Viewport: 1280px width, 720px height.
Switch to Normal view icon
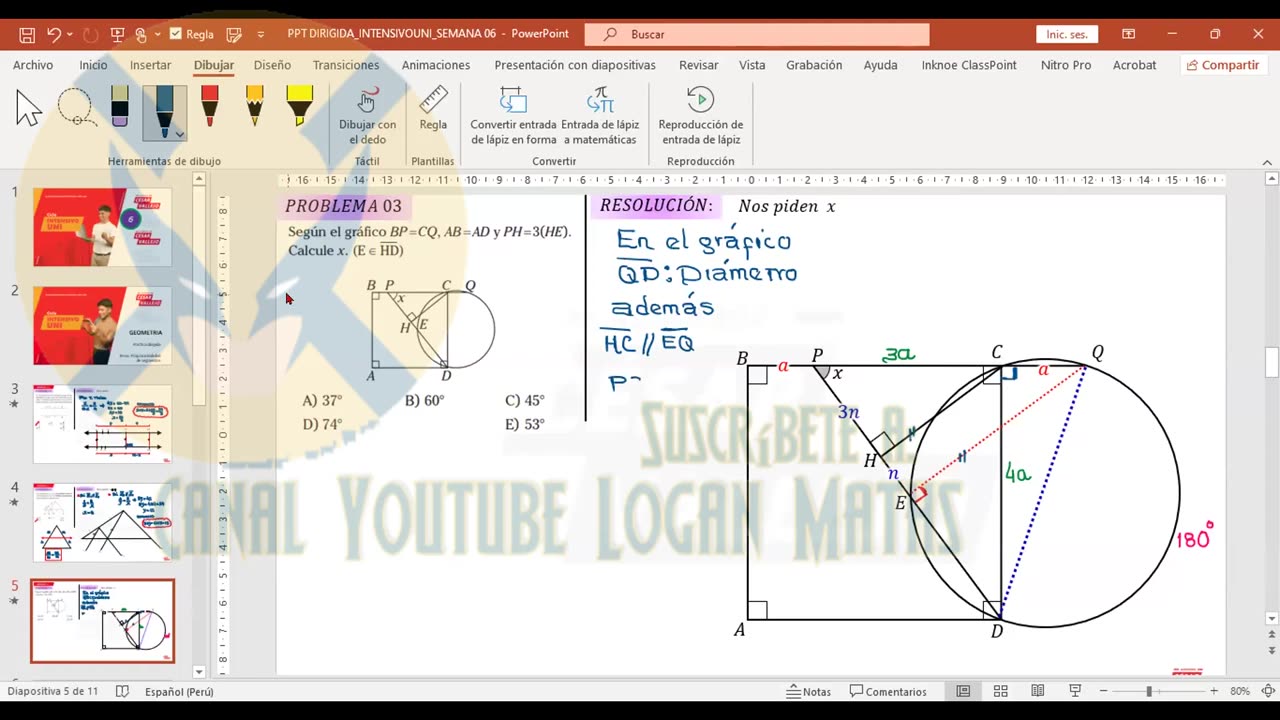pyautogui.click(x=963, y=691)
